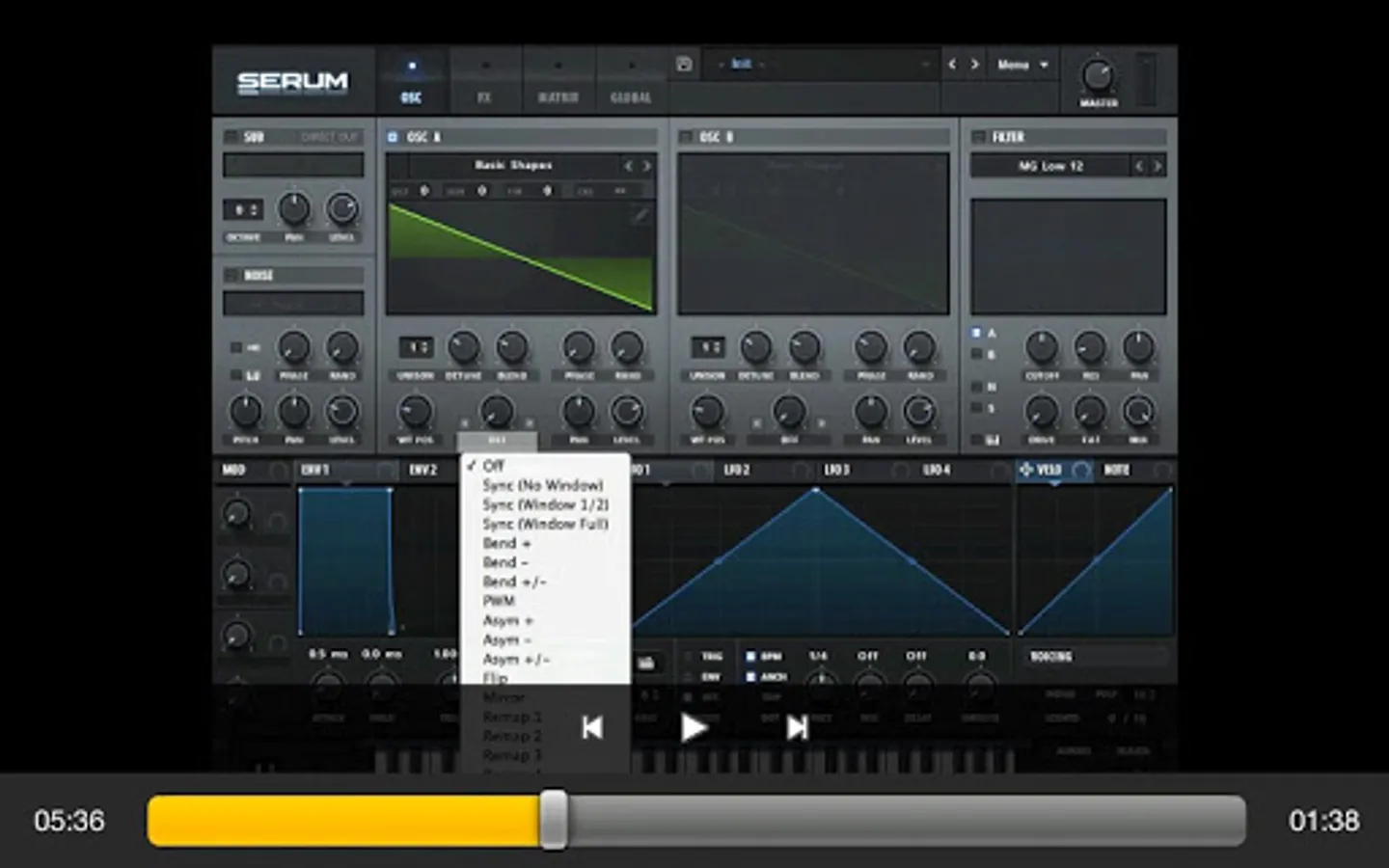Screen dimensions: 1389x868
Task: Open the Menu dropdown
Action: click(x=1022, y=65)
